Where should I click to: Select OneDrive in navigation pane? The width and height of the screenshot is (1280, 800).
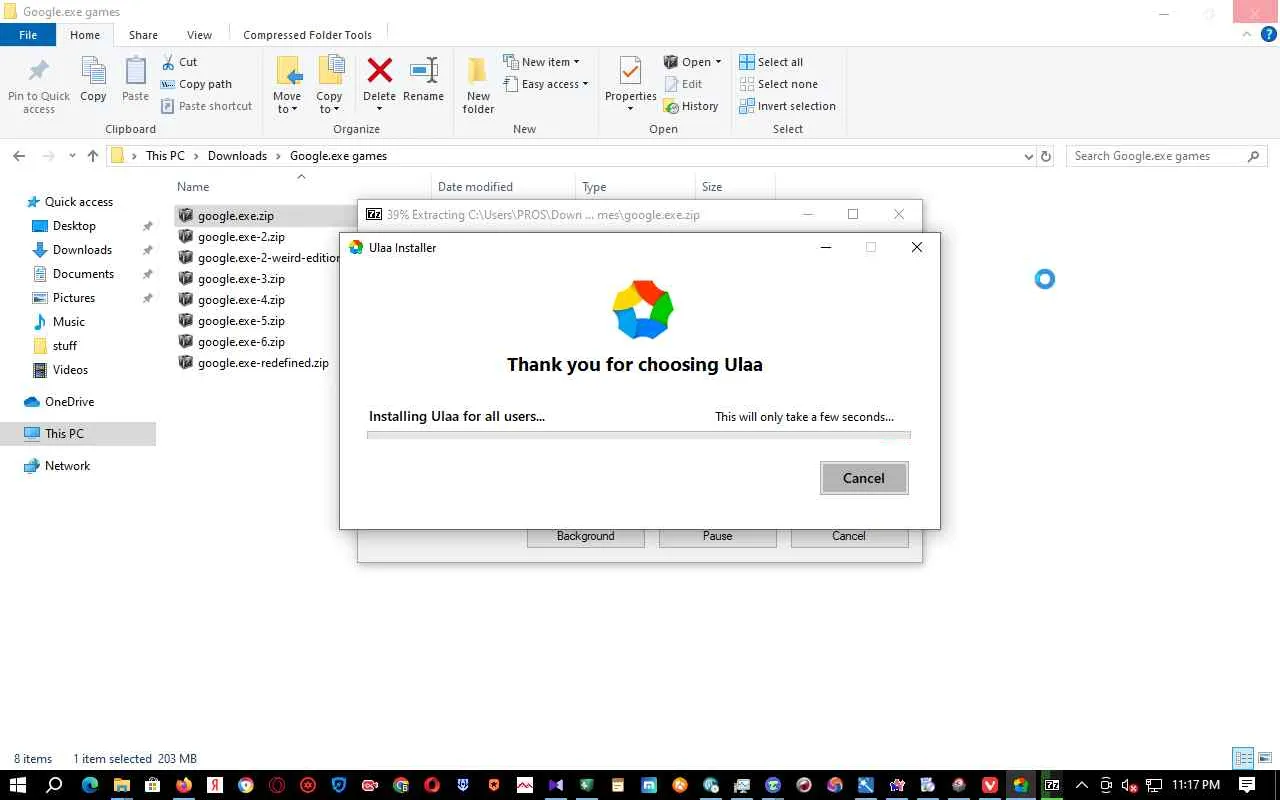click(x=70, y=402)
